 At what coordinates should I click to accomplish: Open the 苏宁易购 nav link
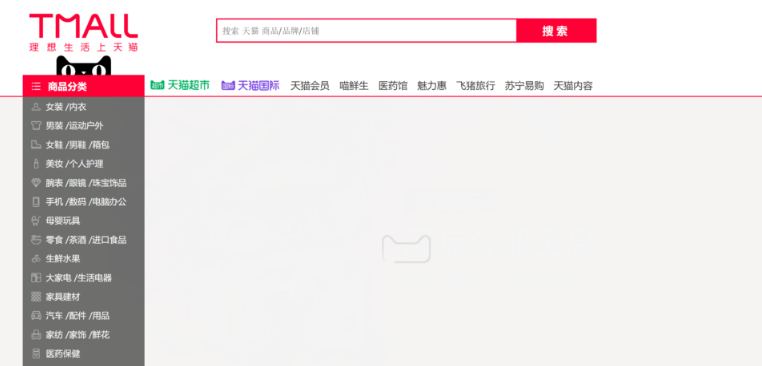pos(524,86)
